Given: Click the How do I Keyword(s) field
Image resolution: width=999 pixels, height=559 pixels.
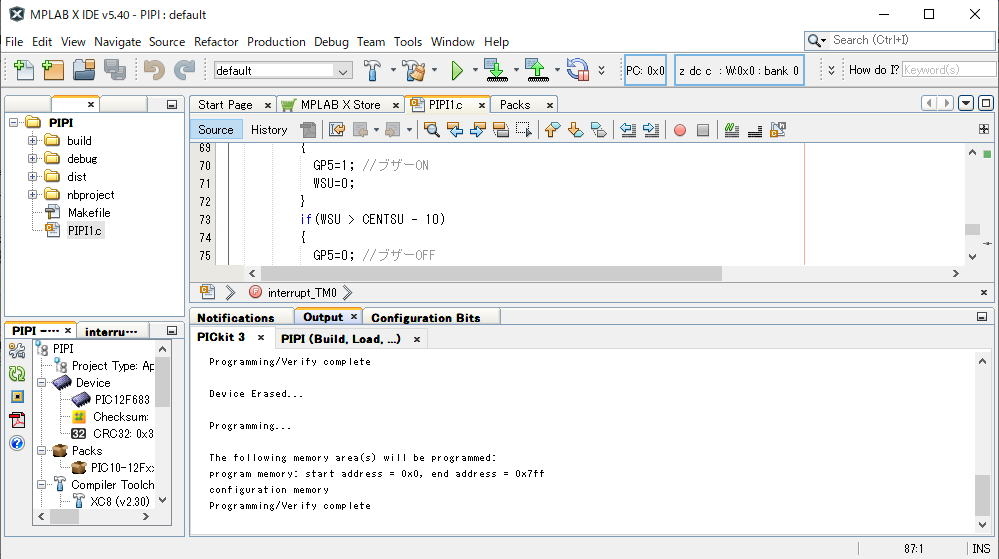Looking at the screenshot, I should click(x=949, y=69).
